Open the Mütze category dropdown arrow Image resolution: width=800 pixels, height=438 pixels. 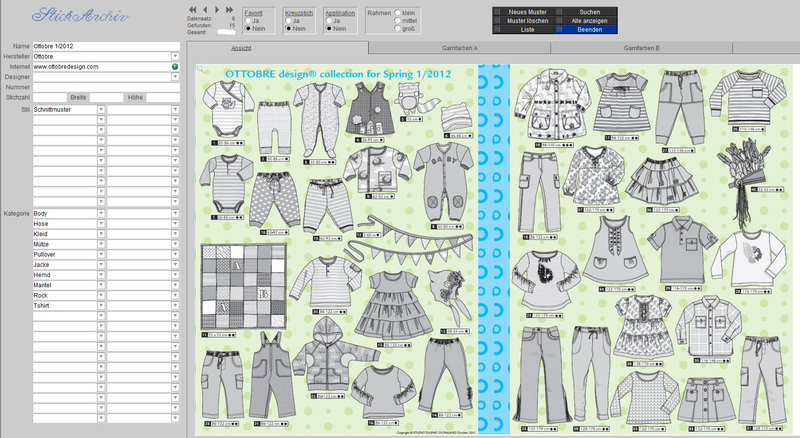[x=101, y=244]
